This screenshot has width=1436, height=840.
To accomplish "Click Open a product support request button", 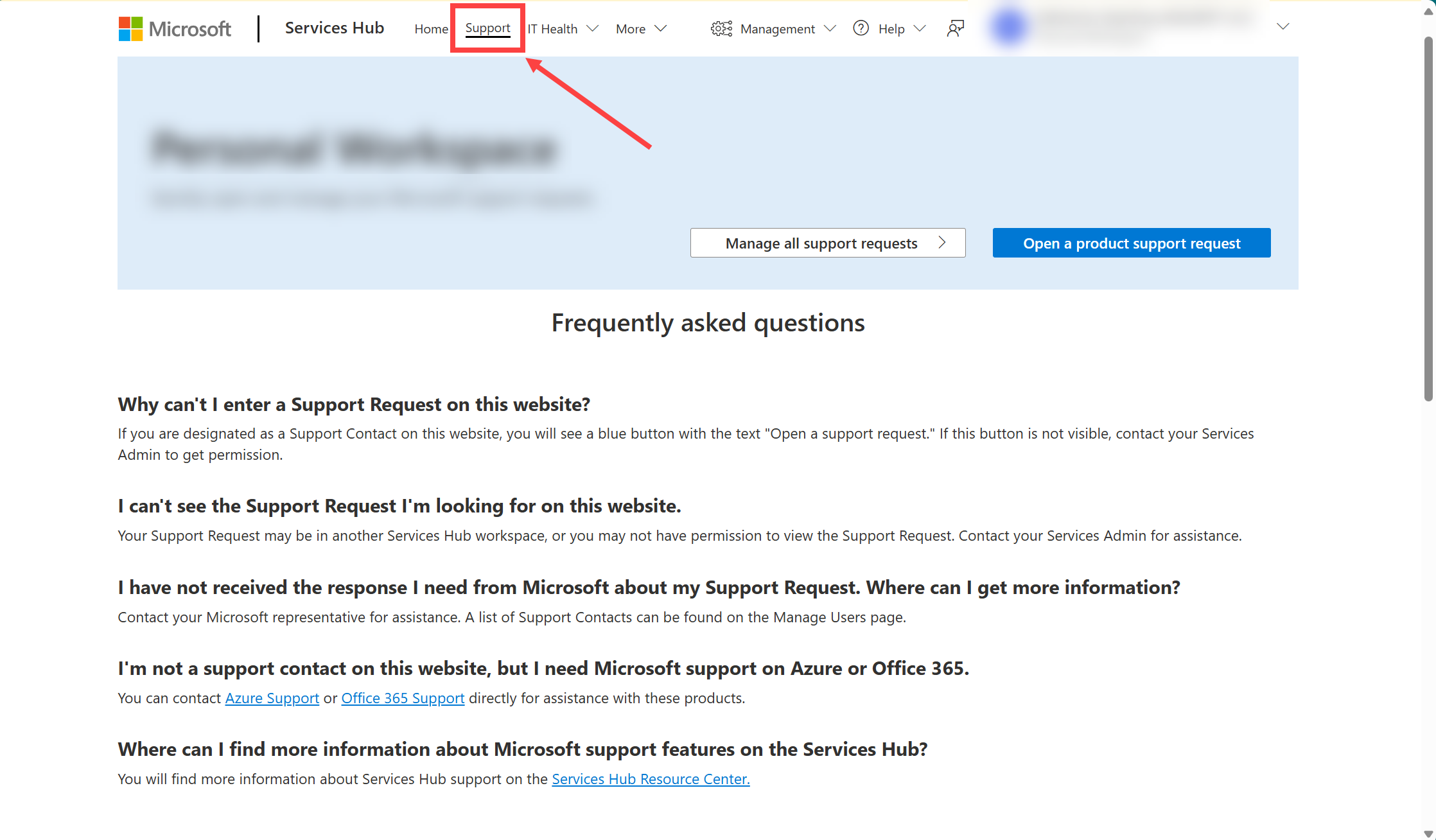I will coord(1132,243).
